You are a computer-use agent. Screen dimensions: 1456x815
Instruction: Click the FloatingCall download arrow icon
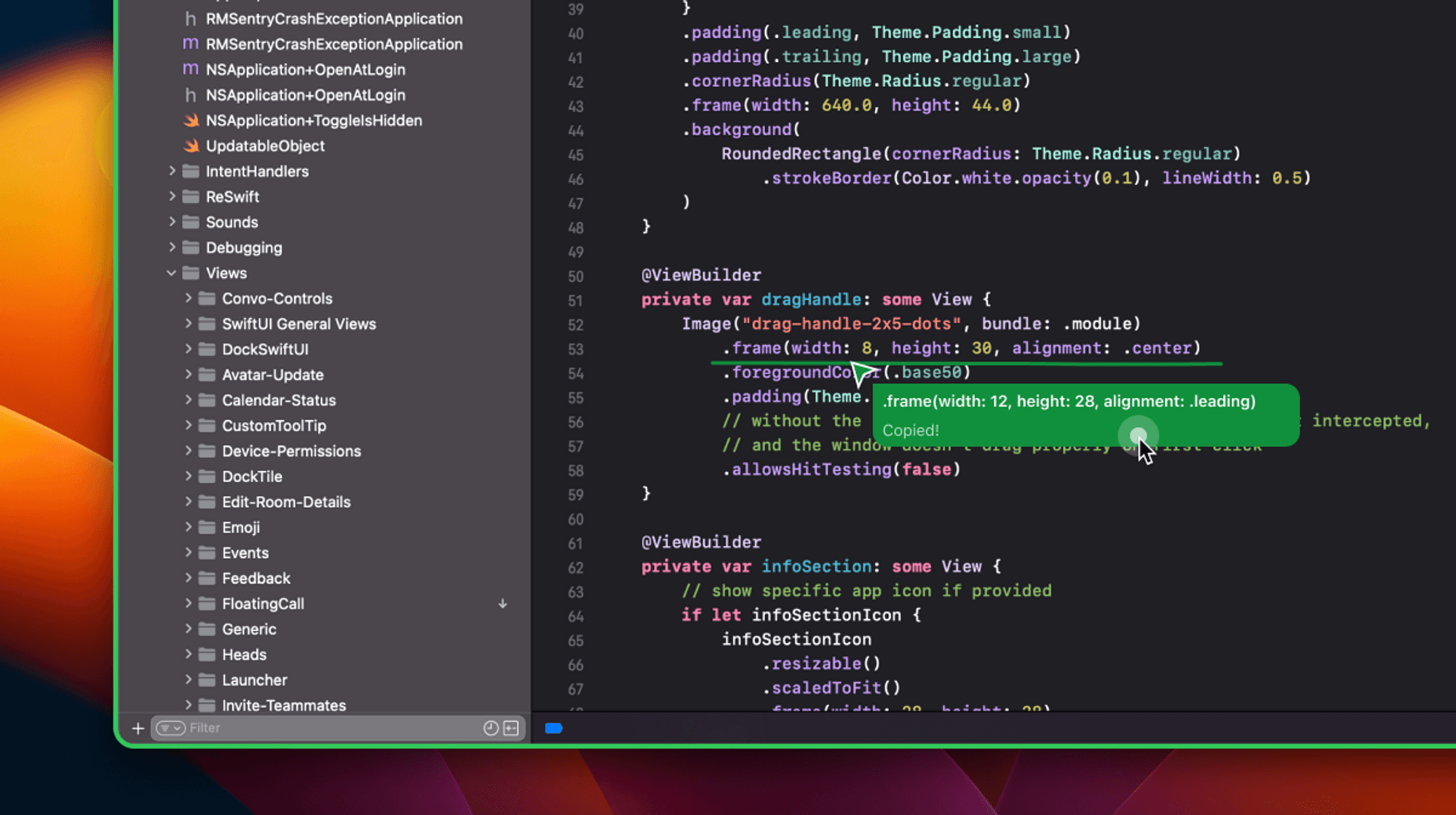click(x=502, y=604)
